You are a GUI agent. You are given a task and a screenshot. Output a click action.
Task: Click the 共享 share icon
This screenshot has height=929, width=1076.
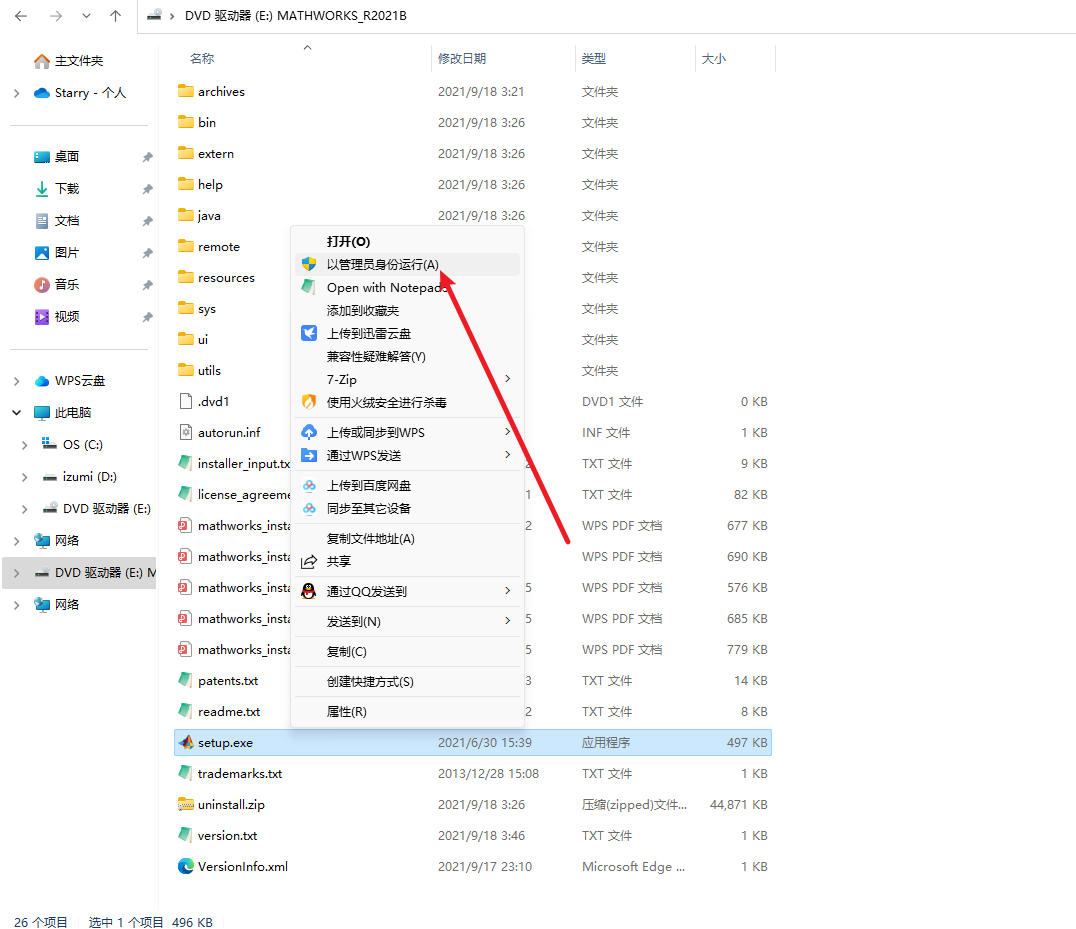[x=309, y=562]
